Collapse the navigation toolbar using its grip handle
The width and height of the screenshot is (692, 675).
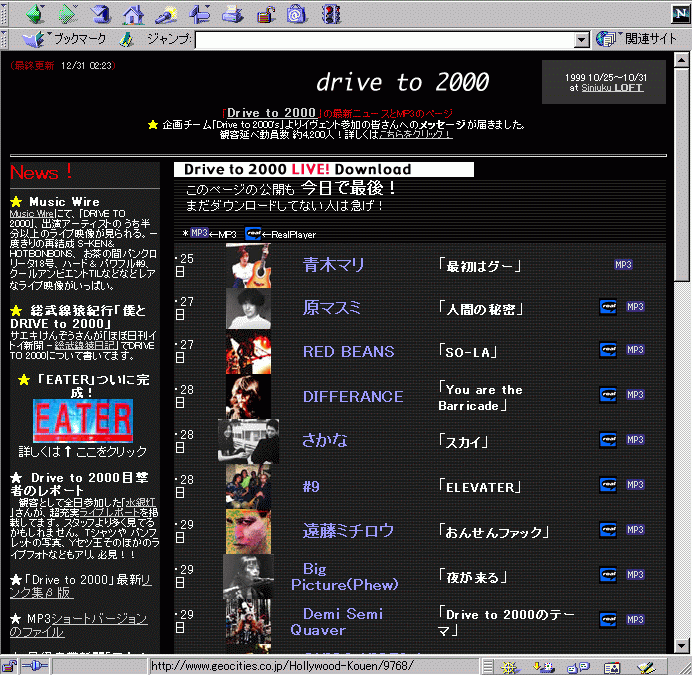point(4,14)
